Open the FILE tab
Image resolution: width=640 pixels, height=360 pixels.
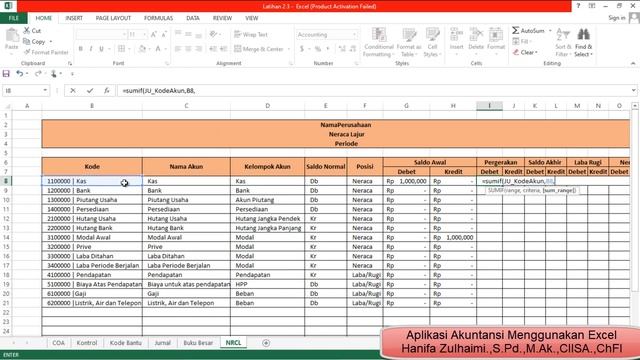tap(13, 18)
